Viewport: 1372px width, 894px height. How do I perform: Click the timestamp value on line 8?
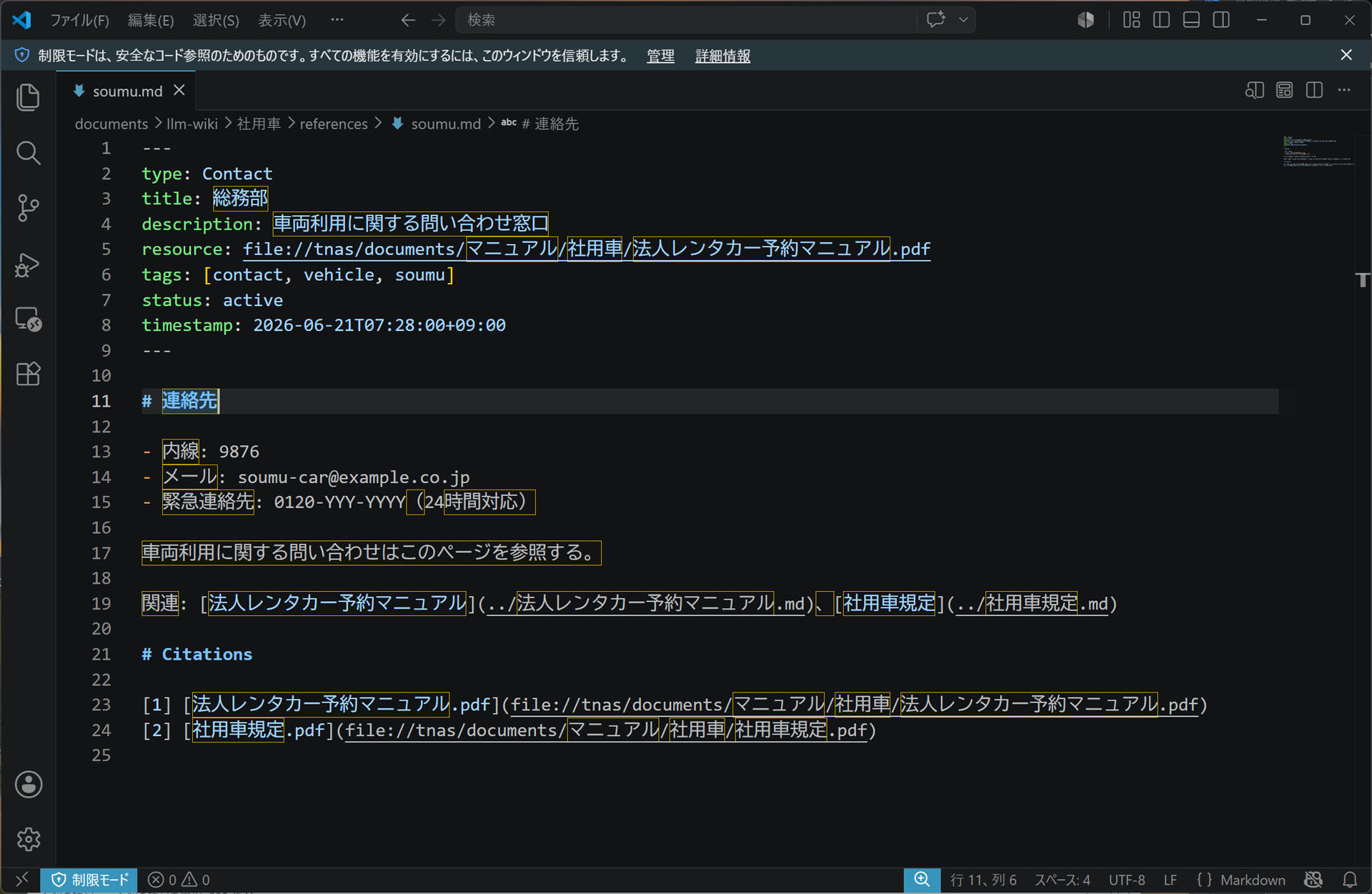point(379,325)
